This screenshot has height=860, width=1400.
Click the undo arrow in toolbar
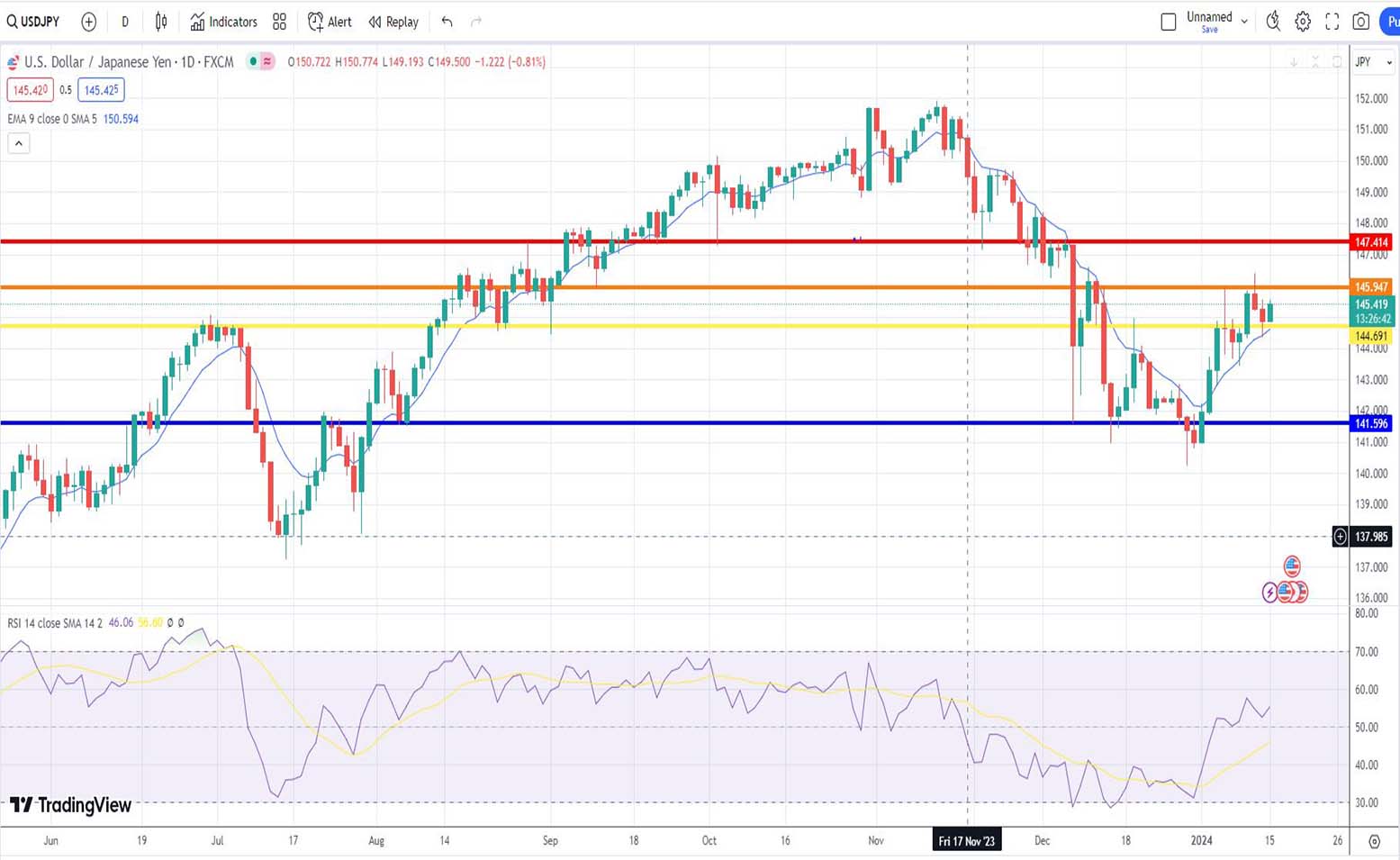[447, 22]
